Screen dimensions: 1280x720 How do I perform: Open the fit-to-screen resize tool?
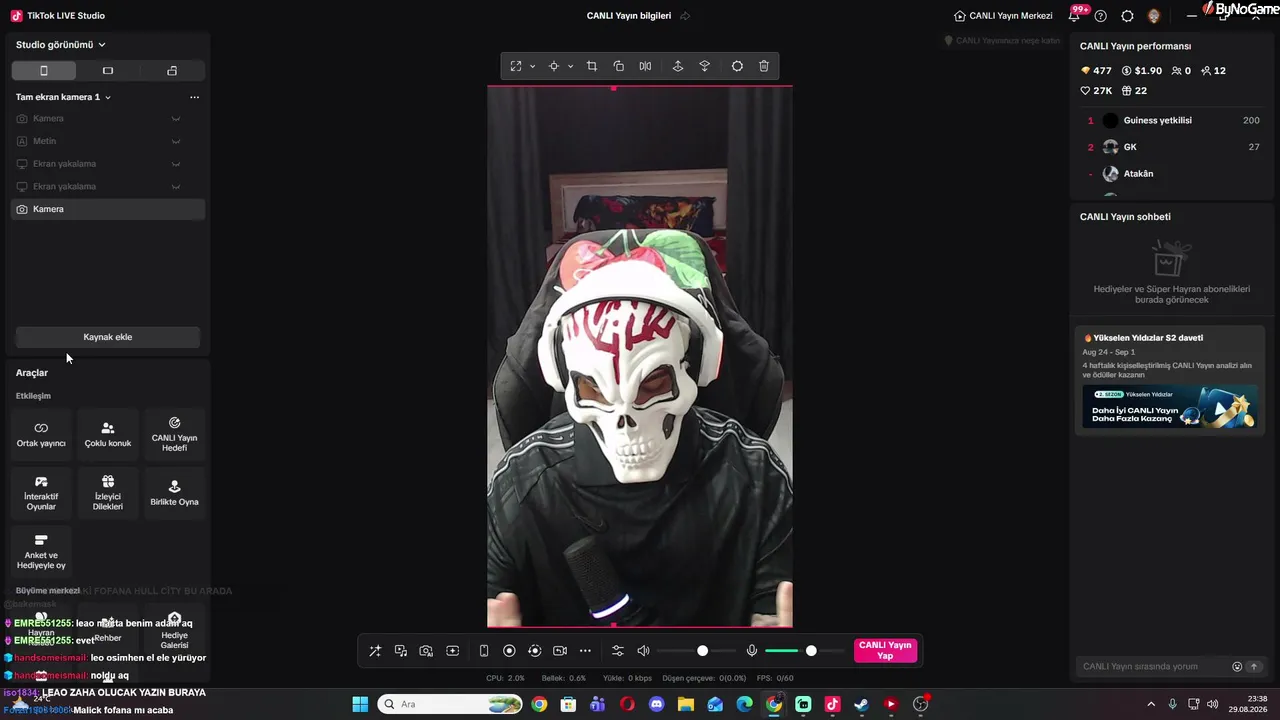pyautogui.click(x=516, y=66)
